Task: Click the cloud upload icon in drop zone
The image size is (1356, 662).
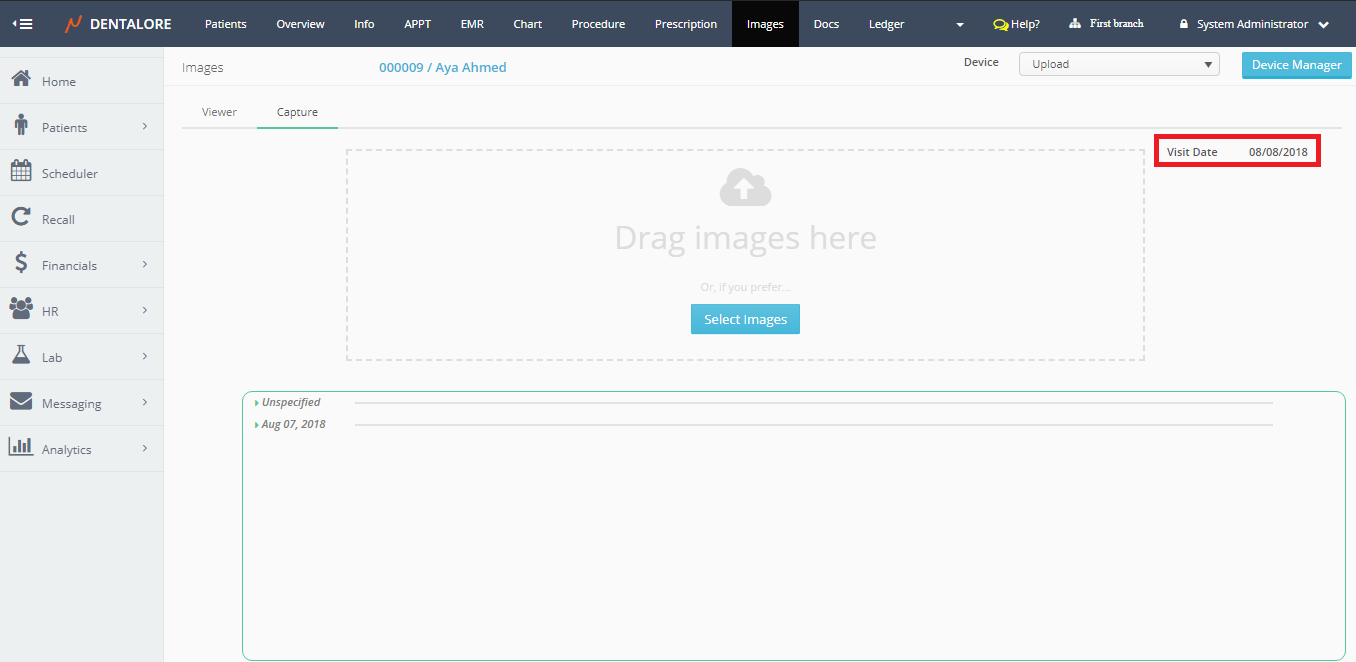Action: (x=745, y=188)
